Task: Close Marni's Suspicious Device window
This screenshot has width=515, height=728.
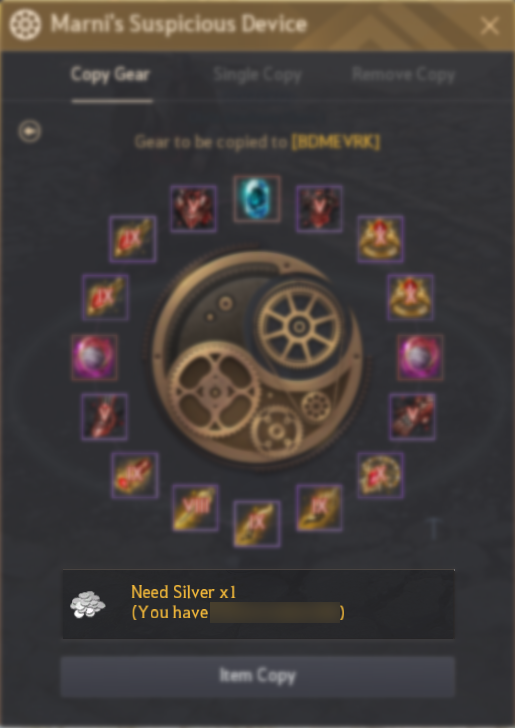Action: 489,26
